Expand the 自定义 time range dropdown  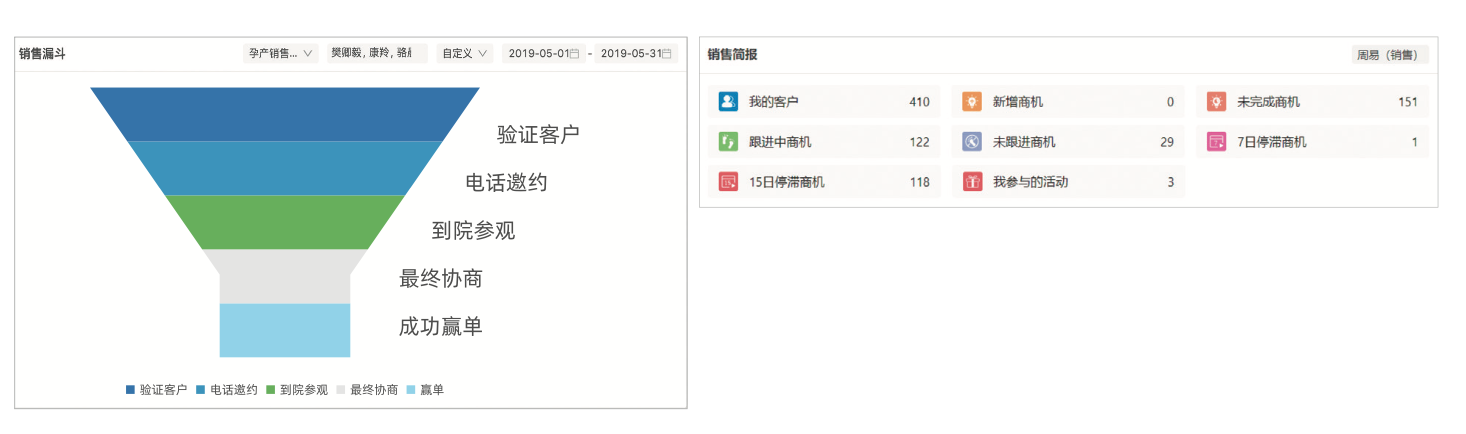click(x=465, y=54)
